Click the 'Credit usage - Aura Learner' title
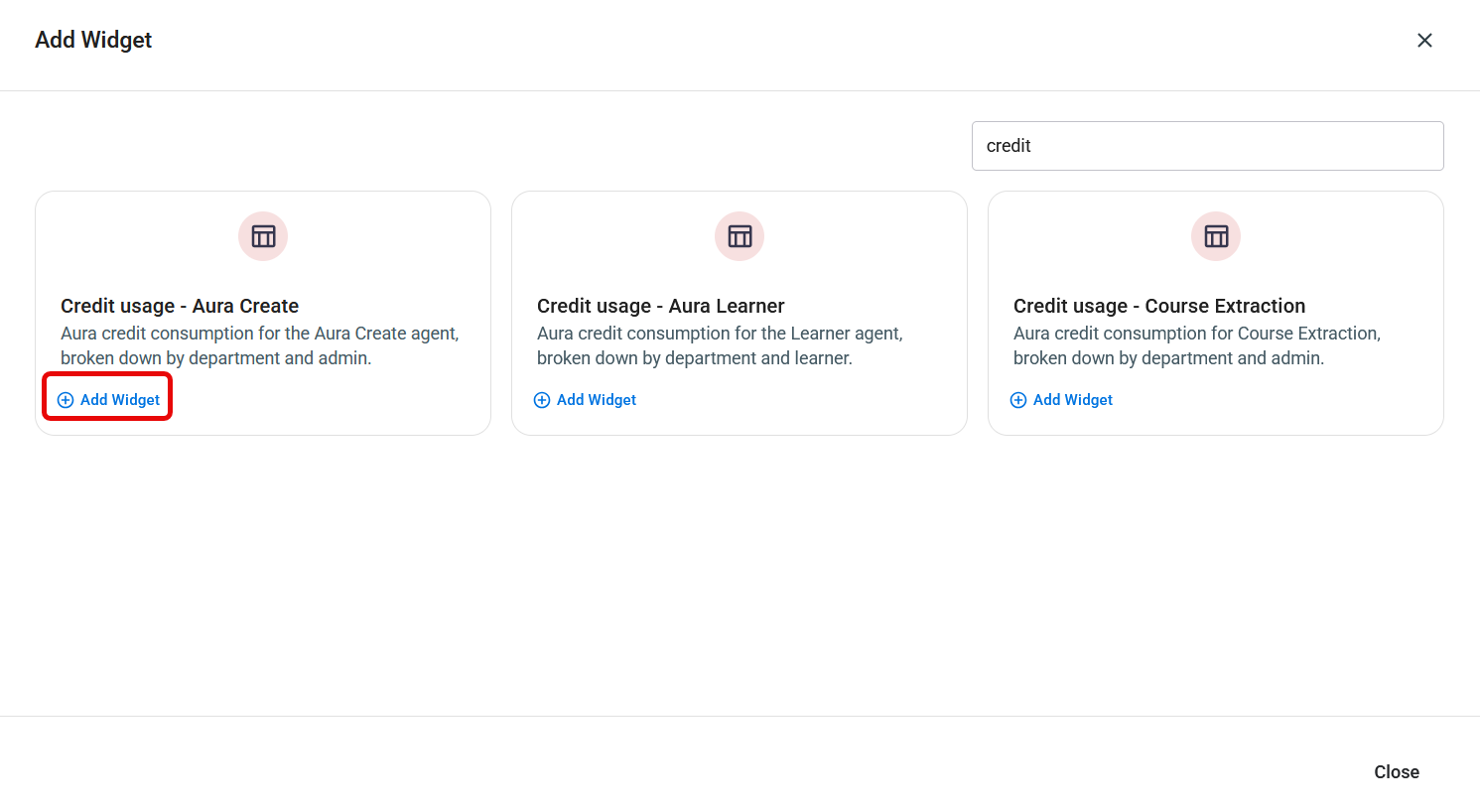The image size is (1480, 812). [x=661, y=306]
